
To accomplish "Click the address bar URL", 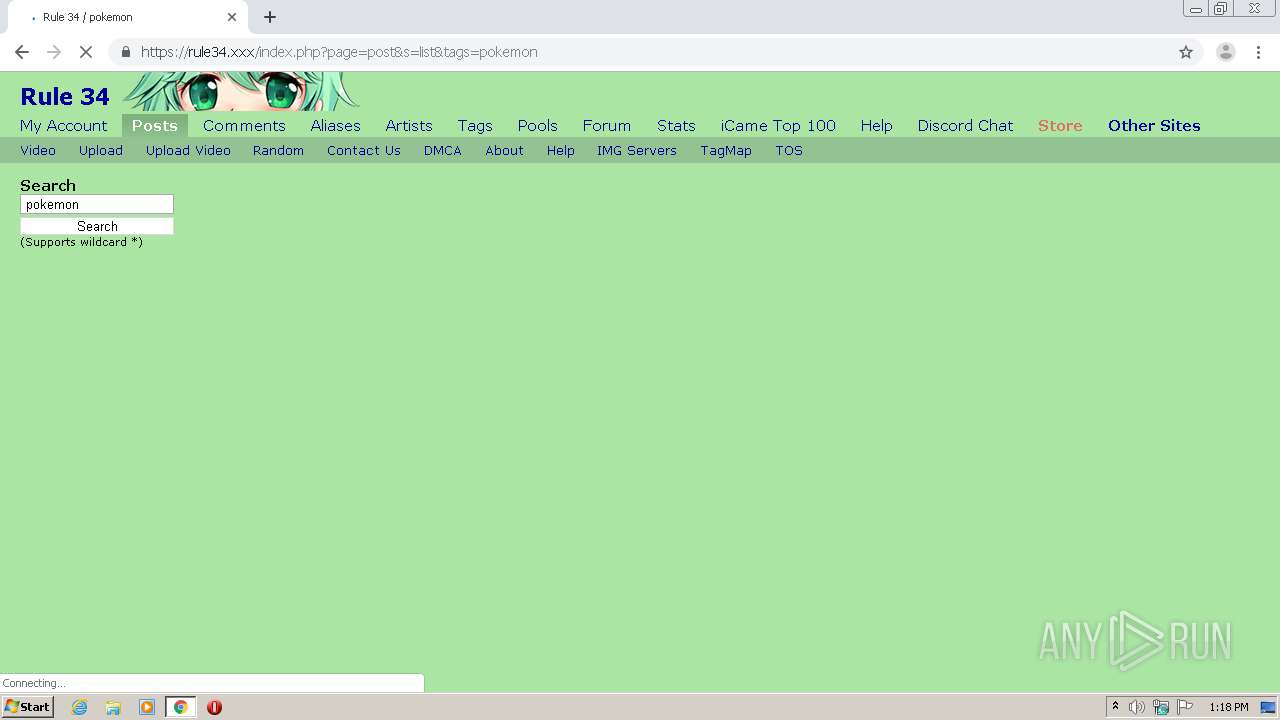I will pyautogui.click(x=339, y=52).
